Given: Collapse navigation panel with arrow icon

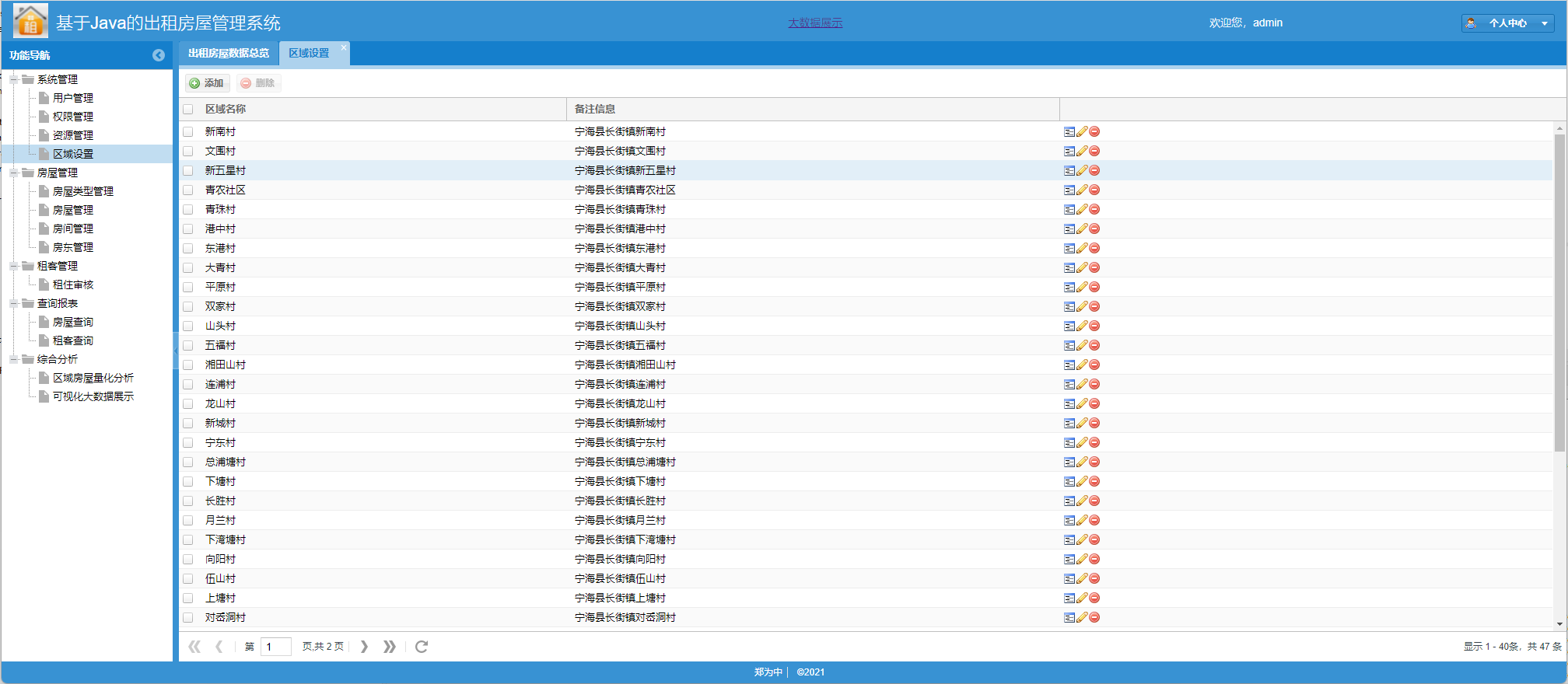Looking at the screenshot, I should 159,55.
